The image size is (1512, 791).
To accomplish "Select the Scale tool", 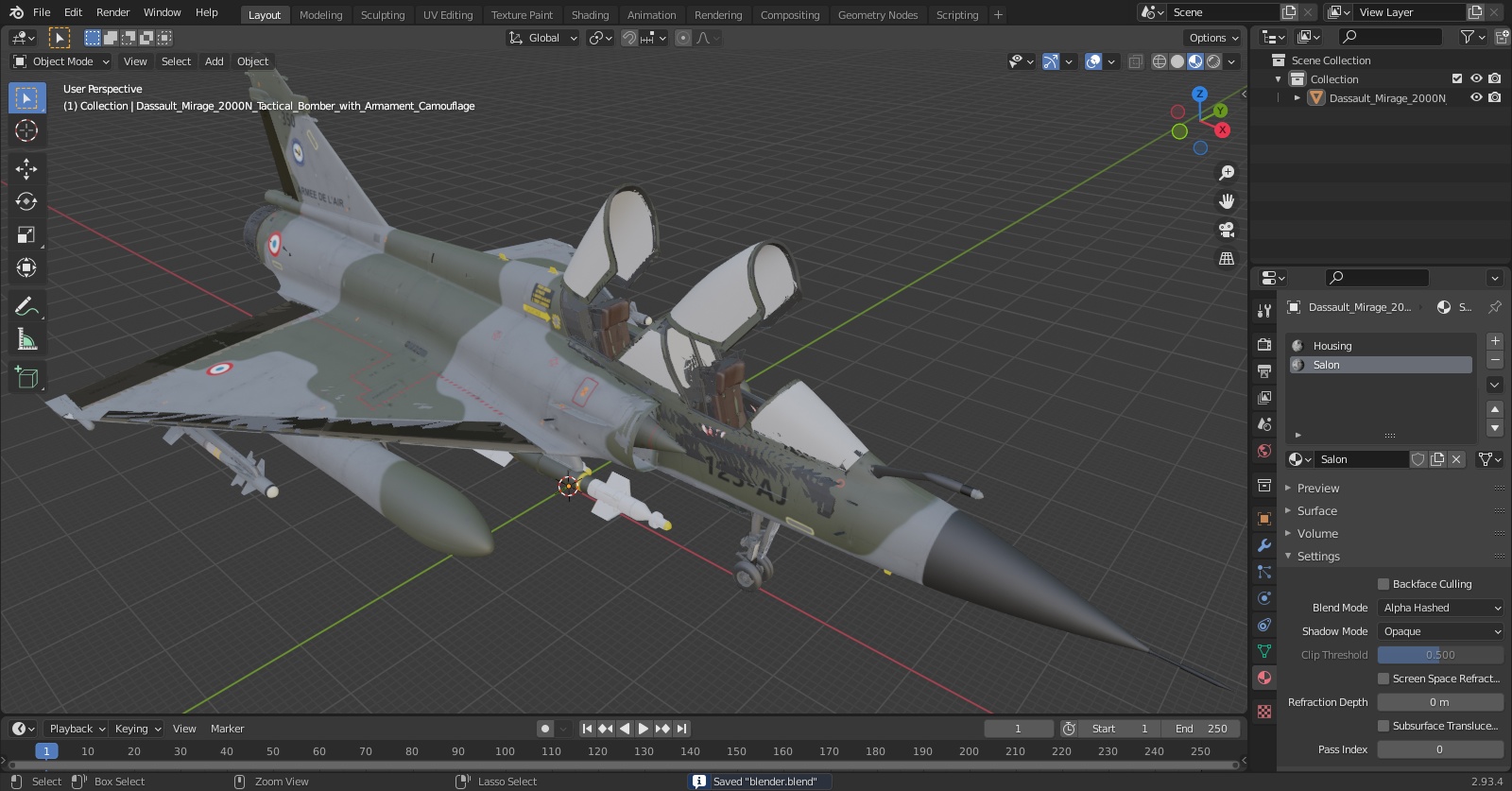I will 26,234.
